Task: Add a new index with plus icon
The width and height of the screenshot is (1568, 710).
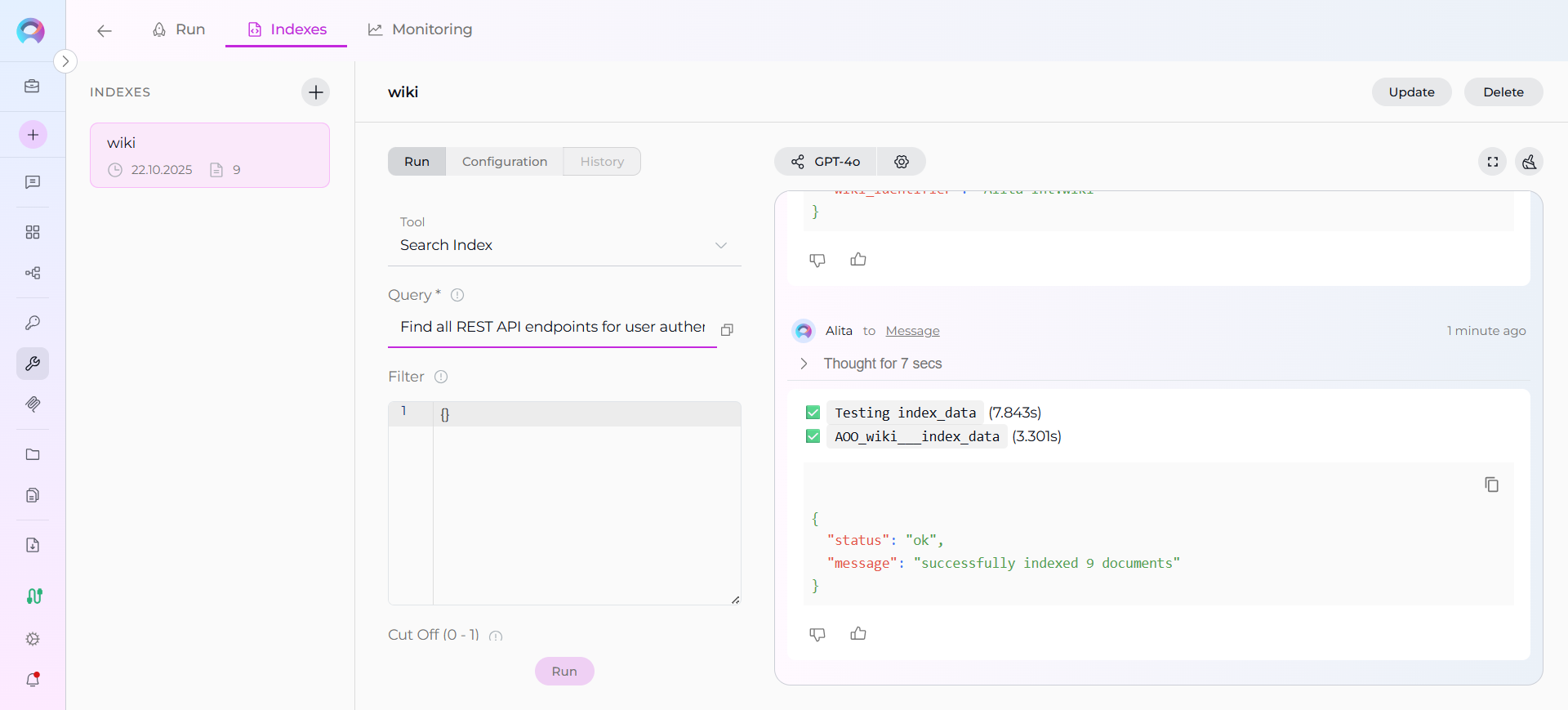Action: [x=316, y=92]
